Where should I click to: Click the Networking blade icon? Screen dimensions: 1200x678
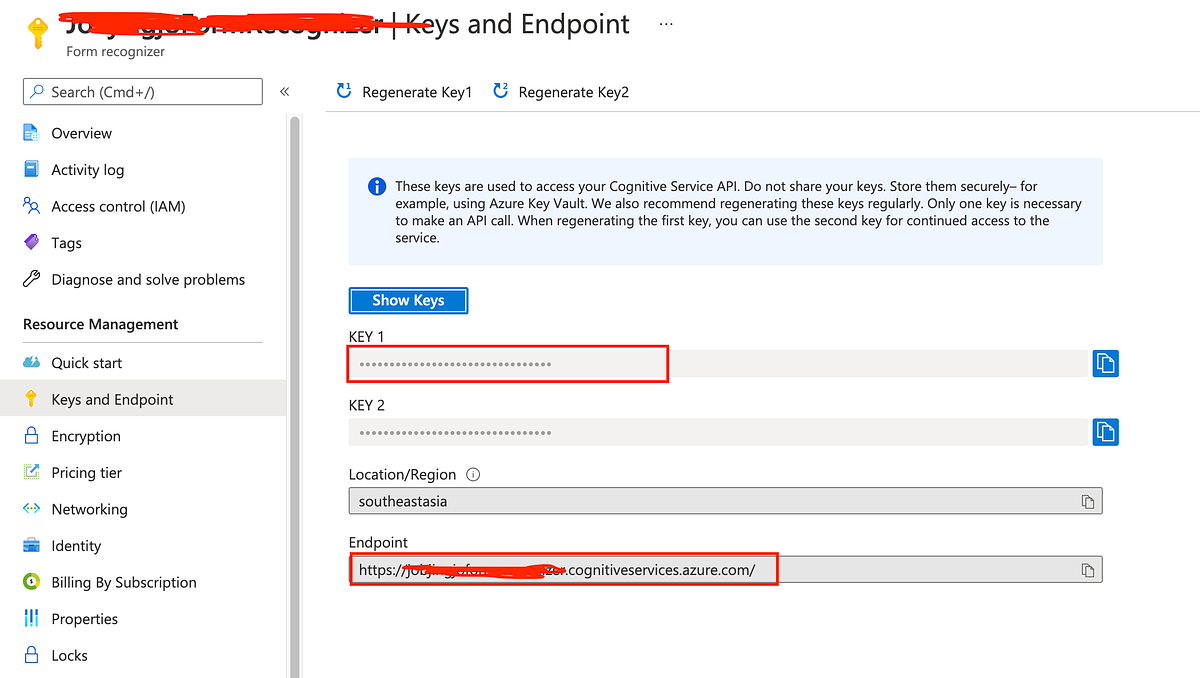point(33,509)
